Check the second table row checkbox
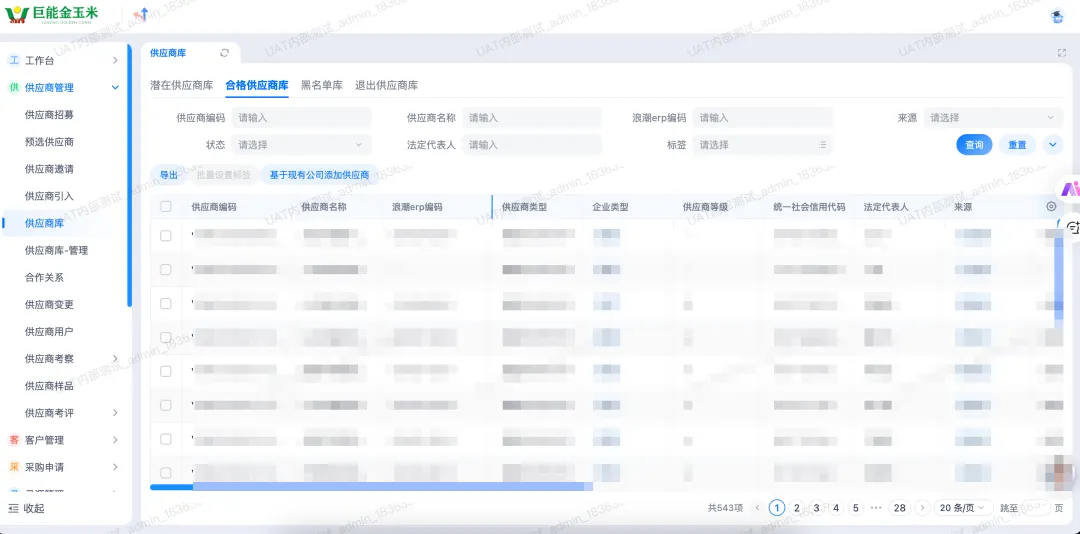This screenshot has height=534, width=1080. point(166,269)
